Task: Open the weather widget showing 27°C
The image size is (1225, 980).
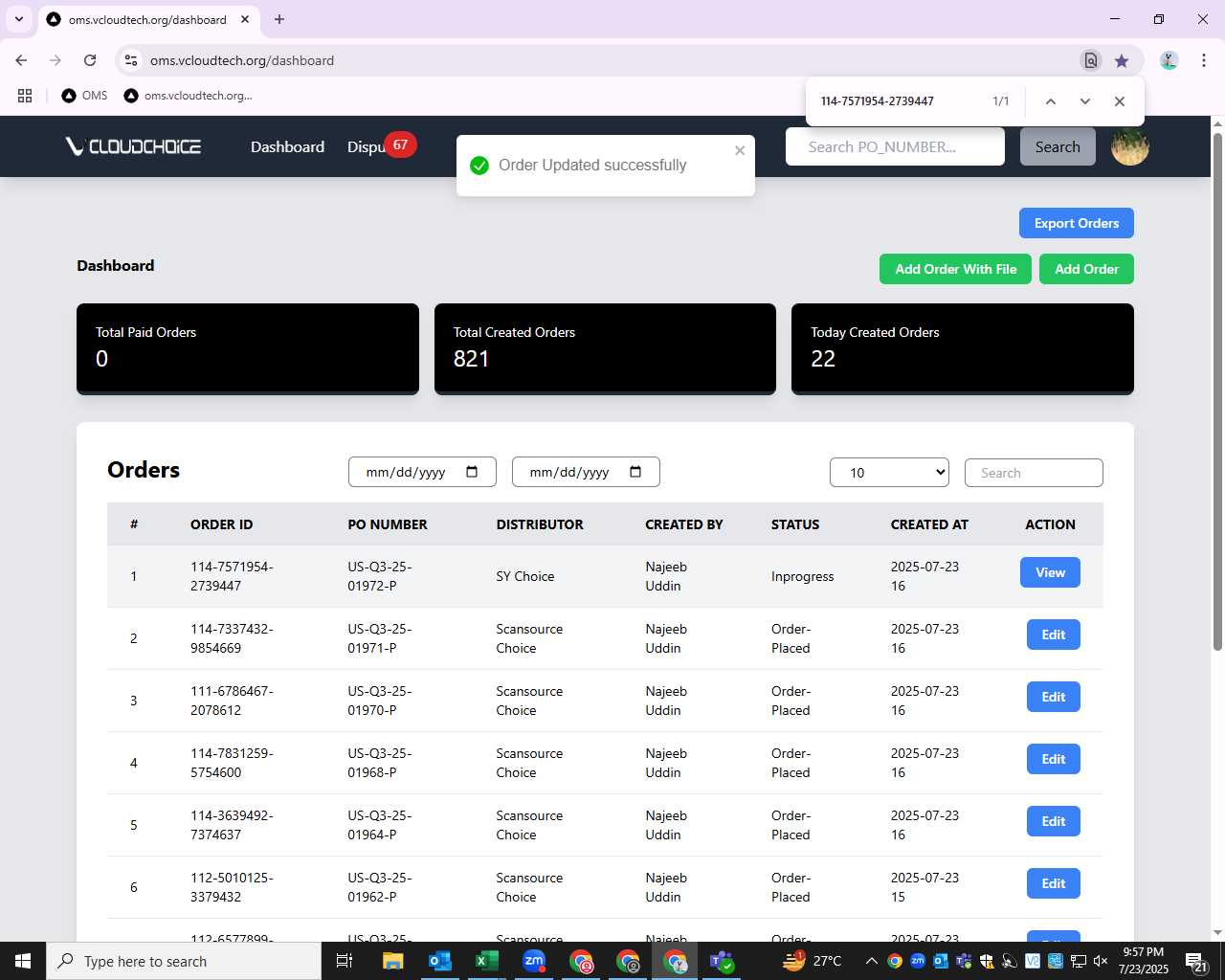Action: (812, 961)
